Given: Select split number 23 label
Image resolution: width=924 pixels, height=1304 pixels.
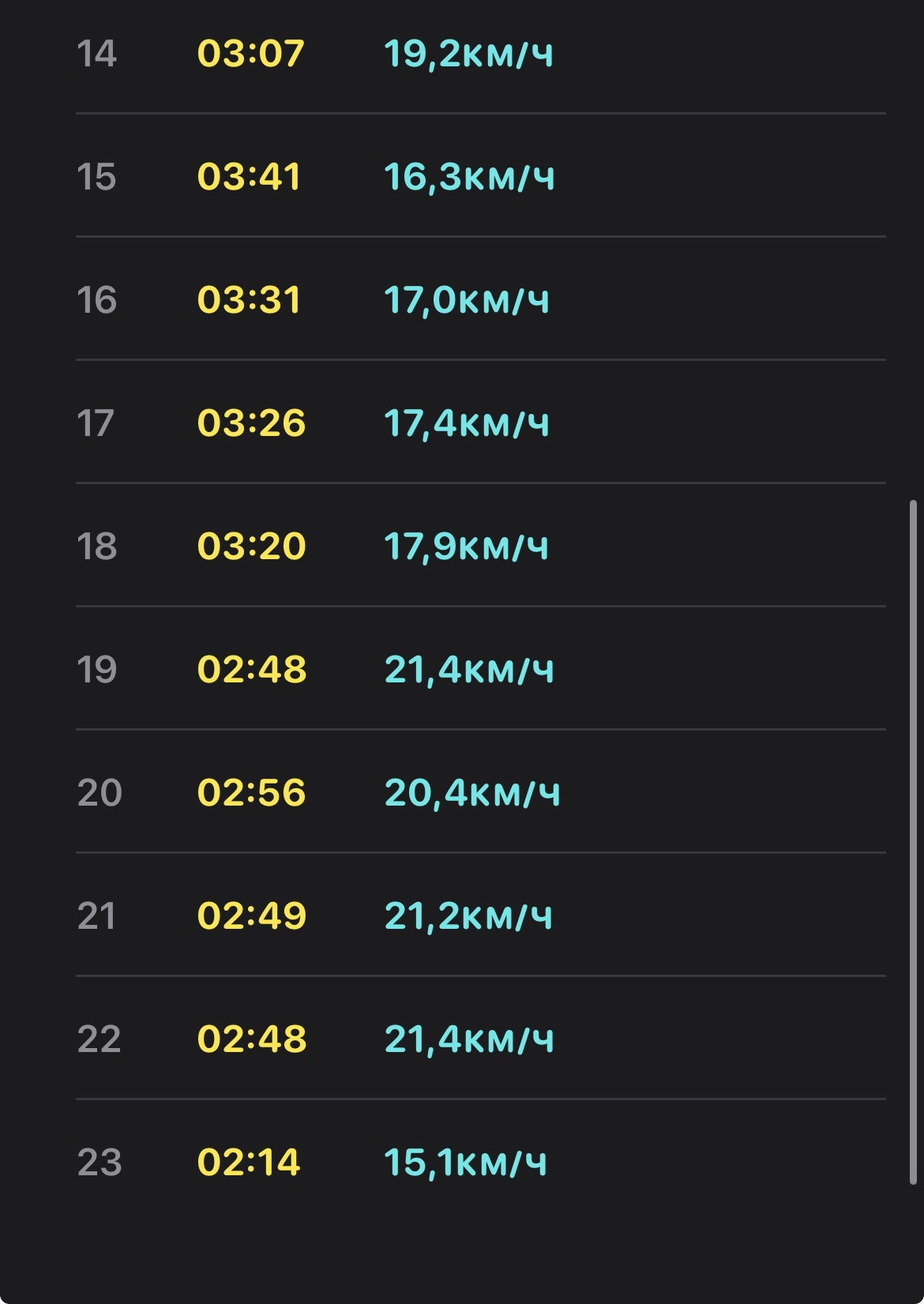Looking at the screenshot, I should 100,1163.
